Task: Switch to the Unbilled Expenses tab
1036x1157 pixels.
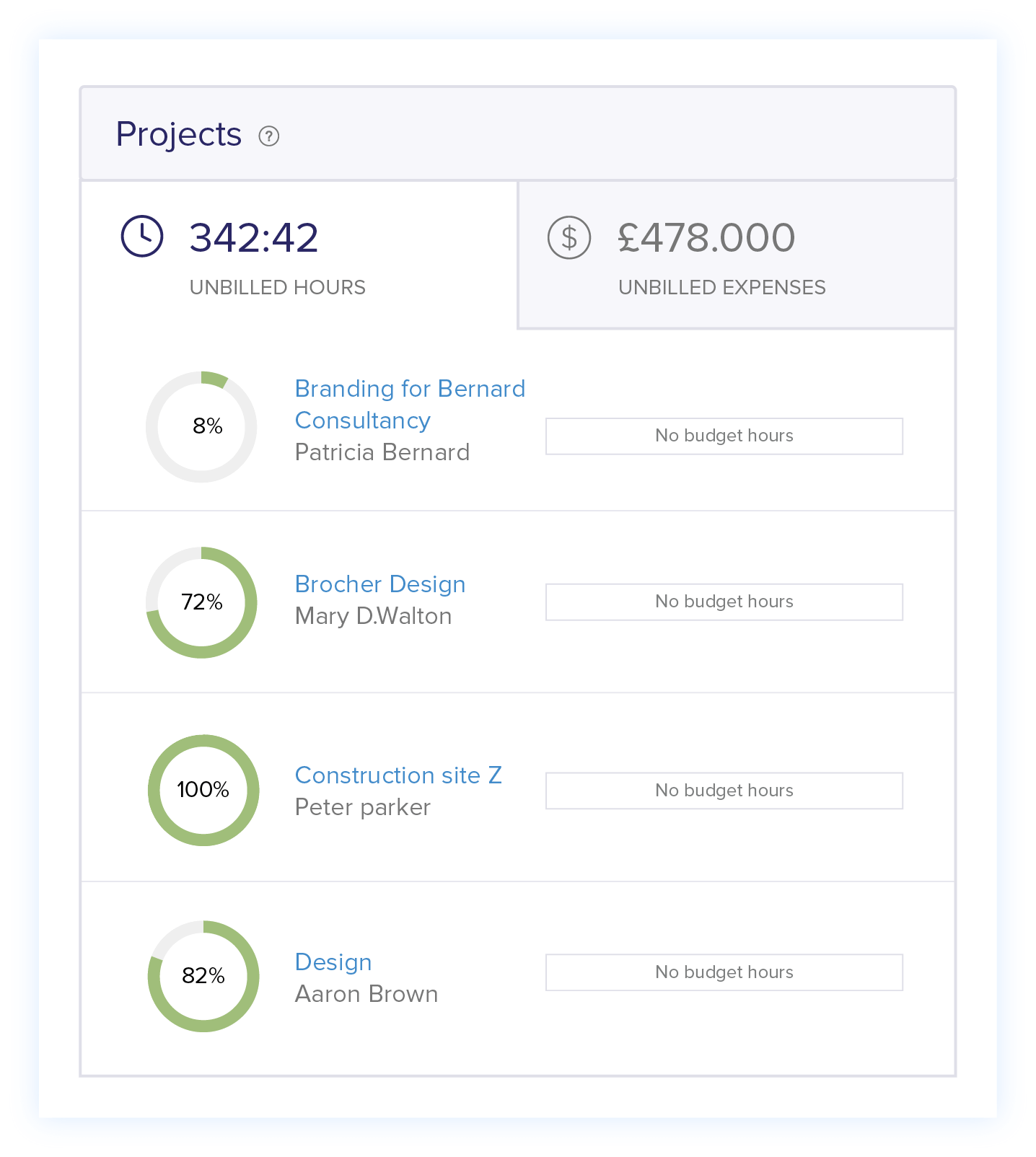Action: pyautogui.click(x=737, y=255)
